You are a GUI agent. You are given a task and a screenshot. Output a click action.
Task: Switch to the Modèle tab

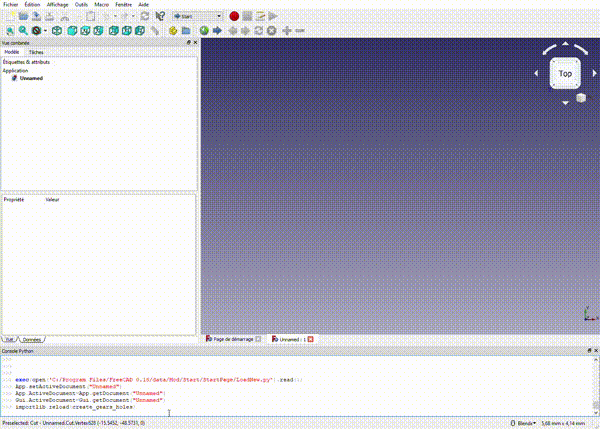tap(12, 52)
